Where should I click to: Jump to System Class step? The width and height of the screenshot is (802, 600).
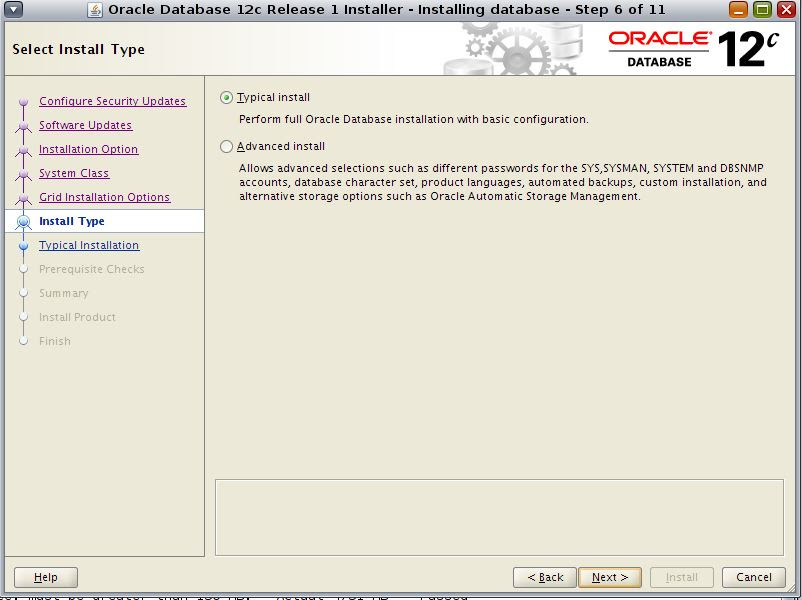tap(74, 173)
